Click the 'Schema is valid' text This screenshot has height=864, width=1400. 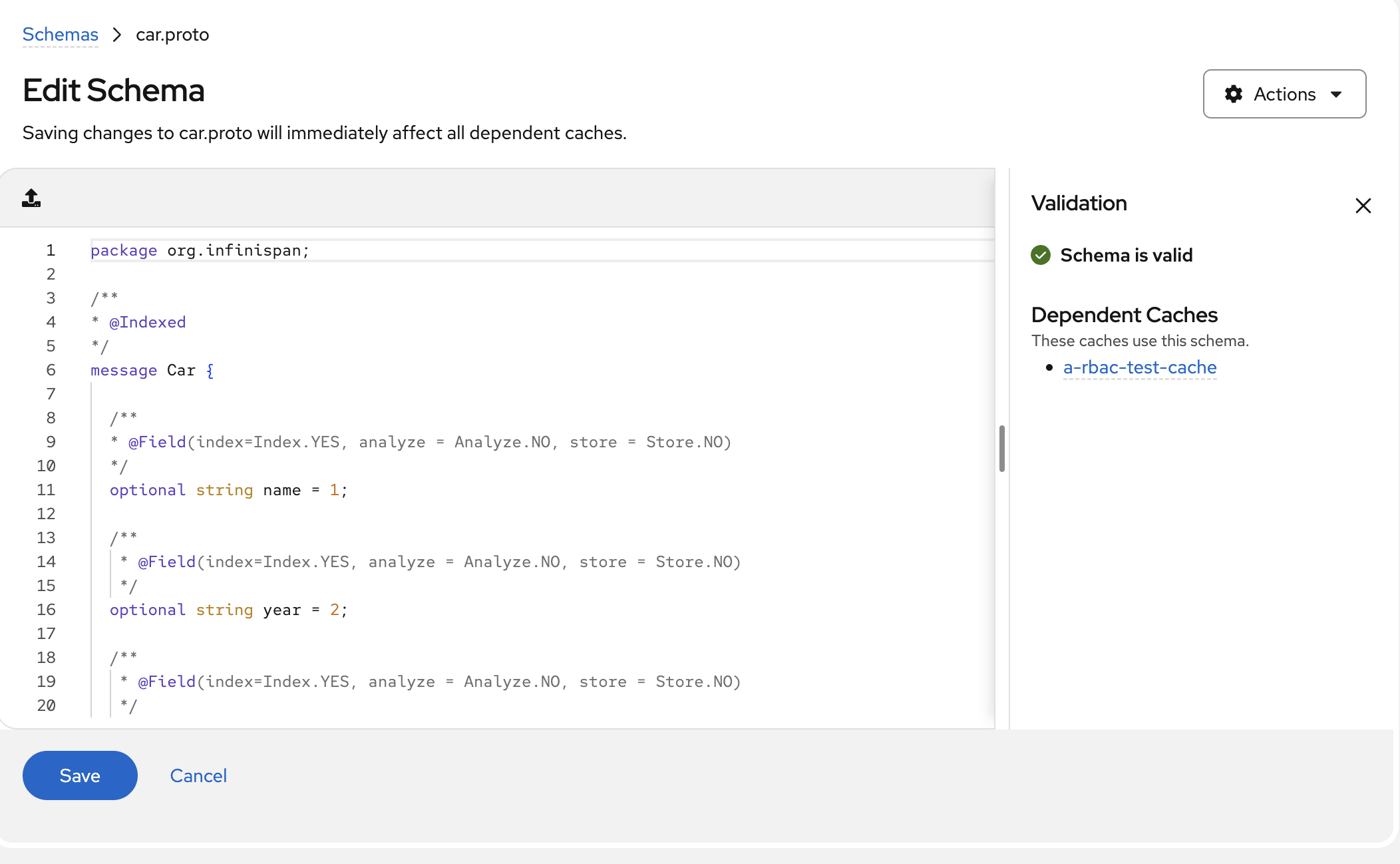(1126, 255)
